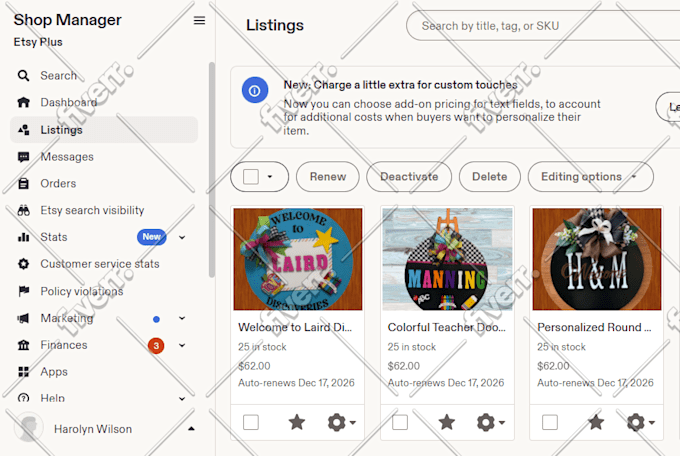Click the Welcome to Laird sign thumbnail
The image size is (680, 456).
tap(298, 259)
